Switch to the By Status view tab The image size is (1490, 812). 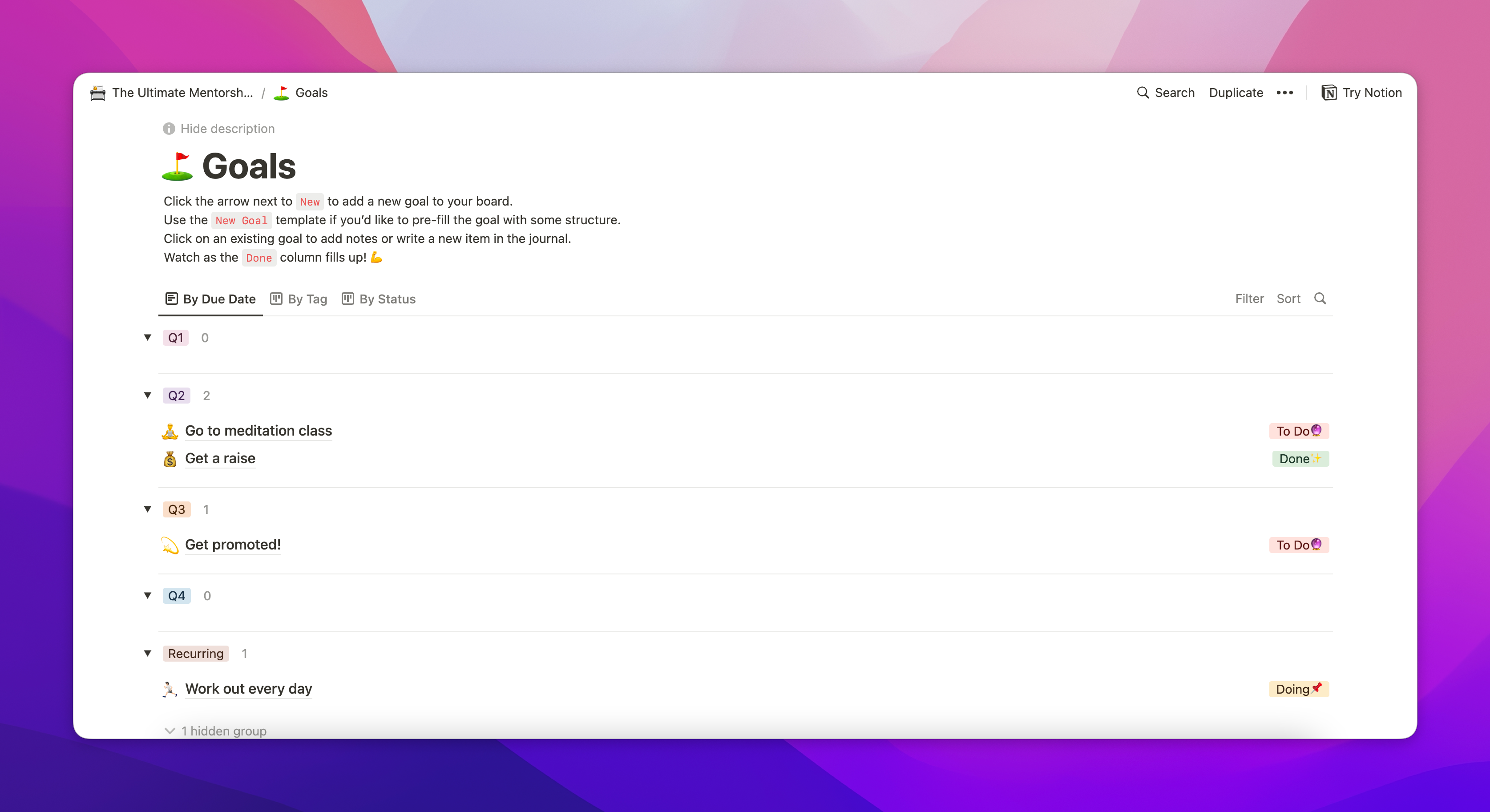click(379, 299)
